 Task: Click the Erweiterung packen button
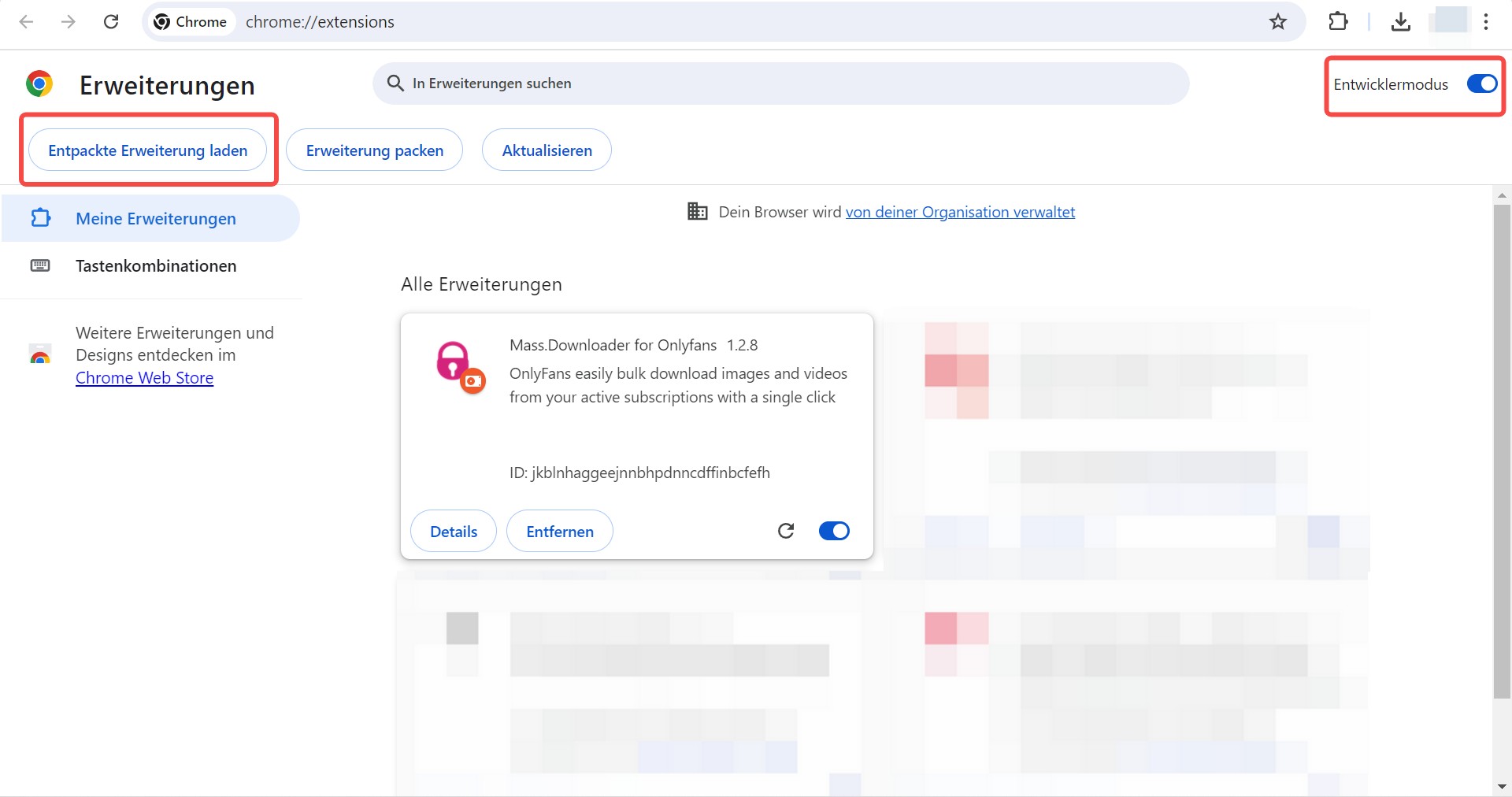pyautogui.click(x=374, y=150)
